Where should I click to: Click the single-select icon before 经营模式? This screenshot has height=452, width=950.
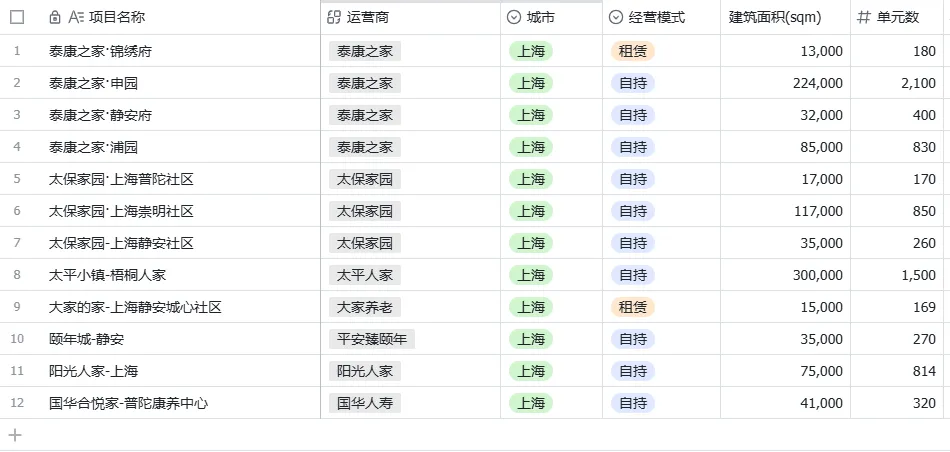(616, 17)
